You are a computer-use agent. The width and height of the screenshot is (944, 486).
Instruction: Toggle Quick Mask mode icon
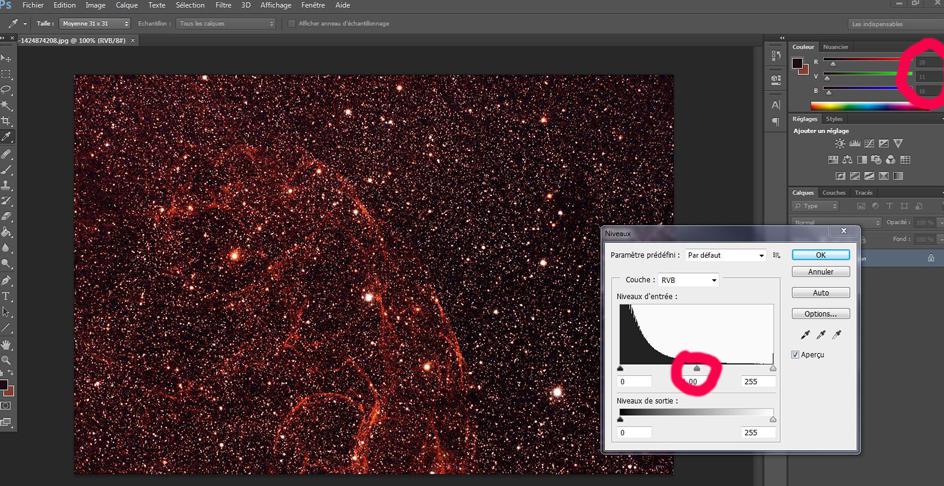pos(7,407)
